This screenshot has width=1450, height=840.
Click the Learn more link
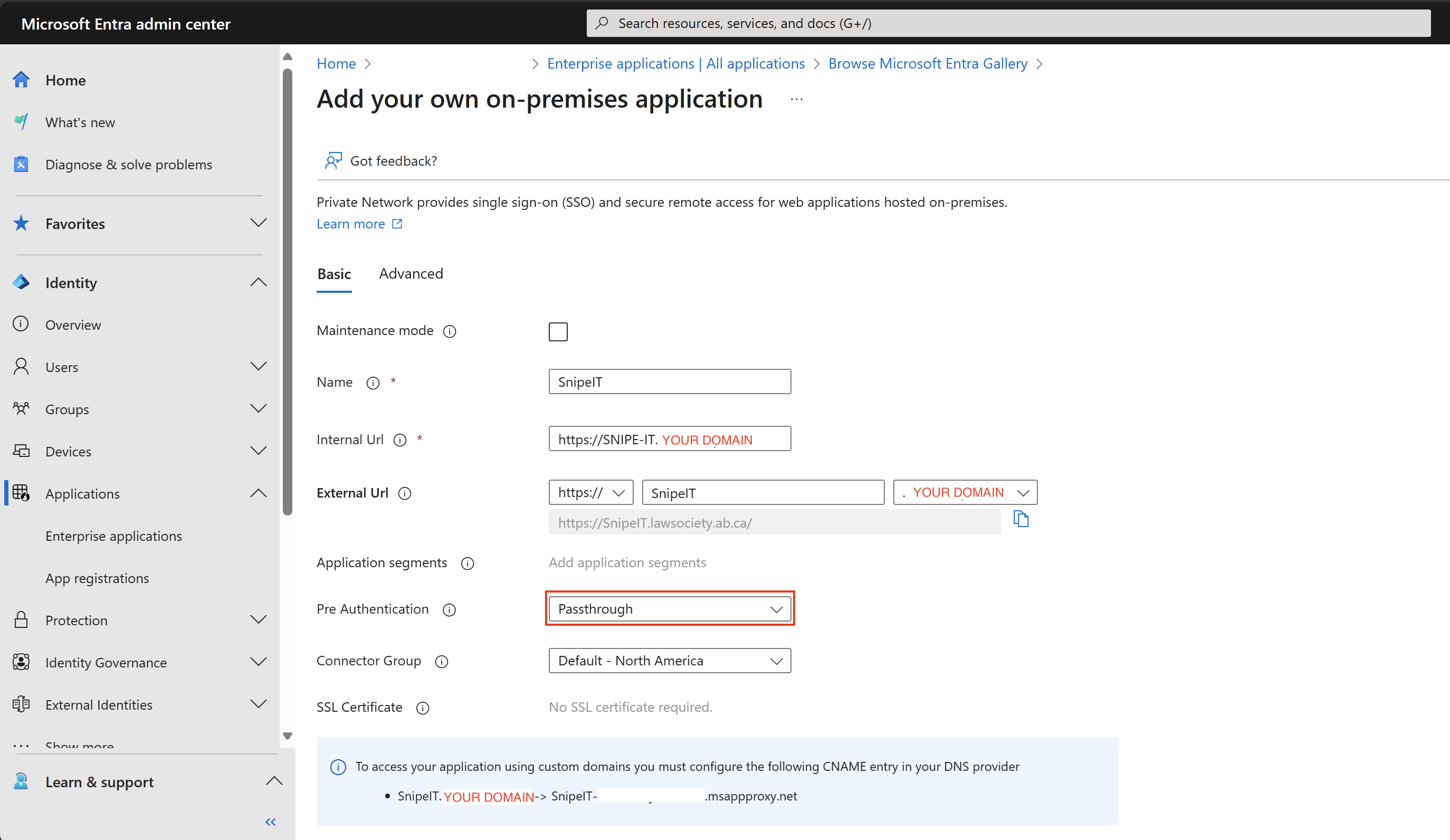point(360,224)
